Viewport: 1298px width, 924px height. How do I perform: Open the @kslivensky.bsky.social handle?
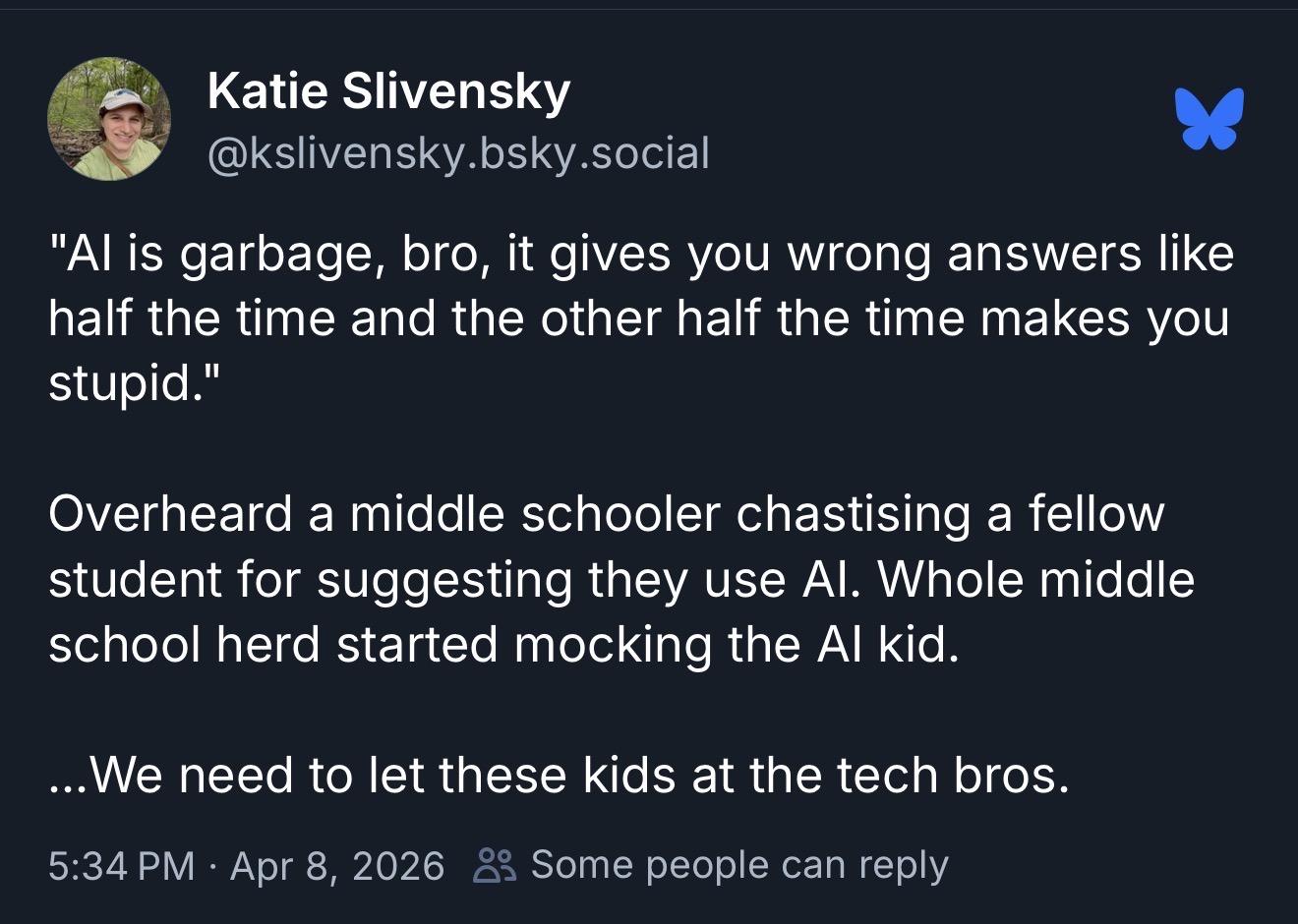[458, 152]
